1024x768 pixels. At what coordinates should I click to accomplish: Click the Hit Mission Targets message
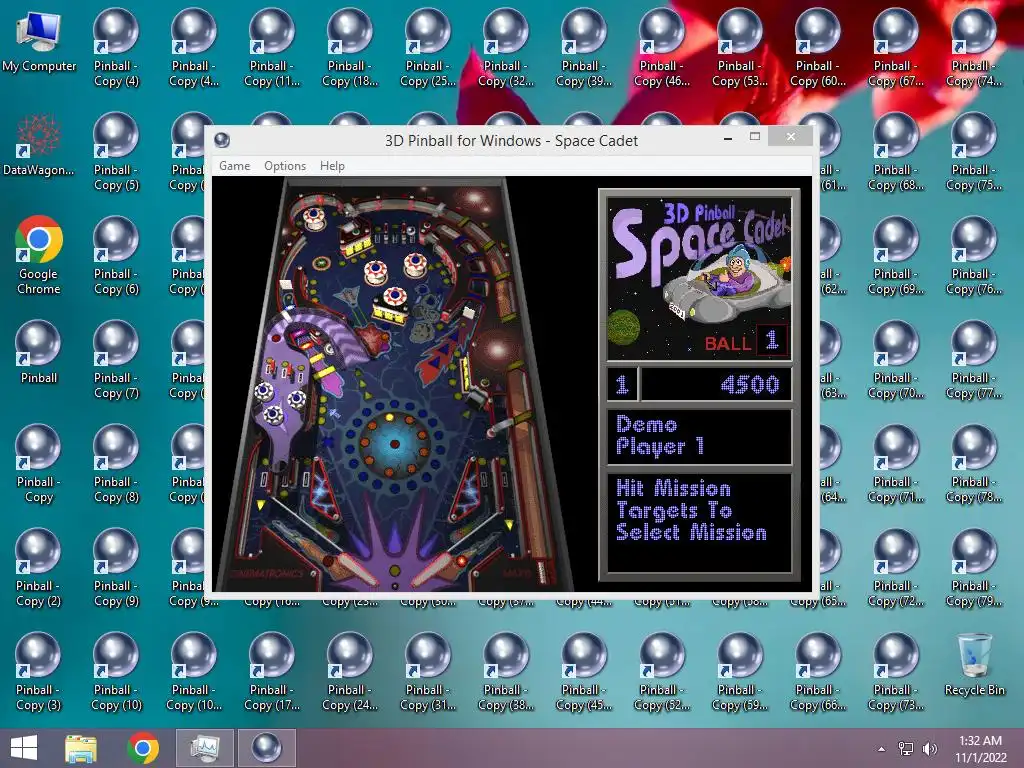coord(699,522)
